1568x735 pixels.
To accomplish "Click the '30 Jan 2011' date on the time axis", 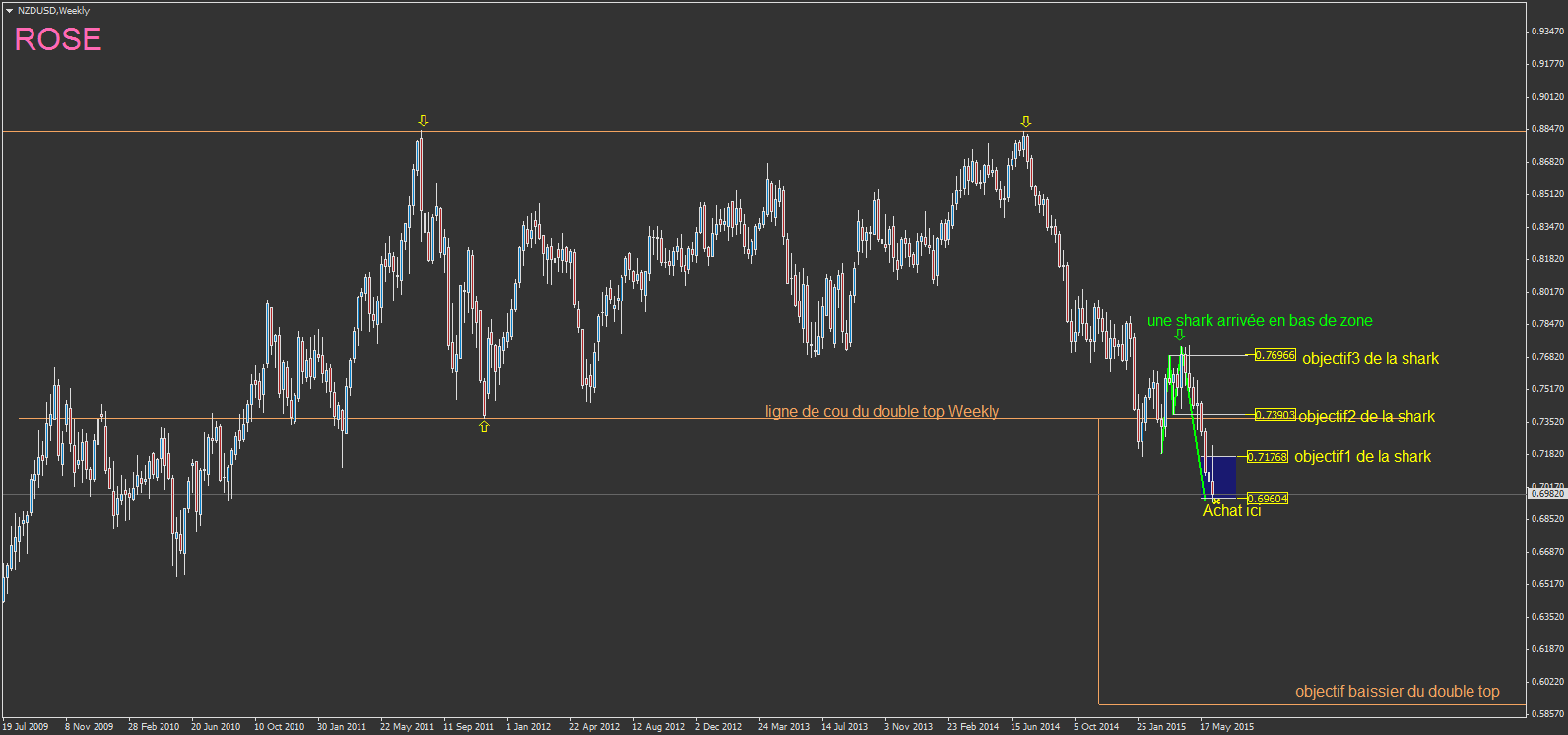I will [x=342, y=727].
